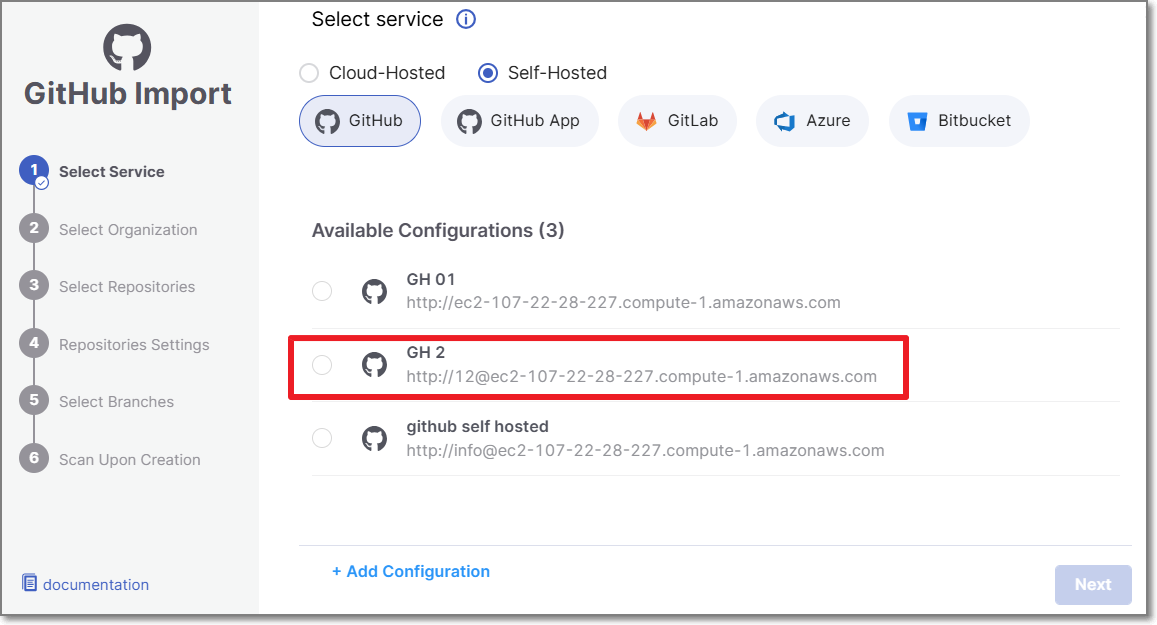Viewport: 1157px width, 625px height.
Task: Click the info icon beside Select service
Action: coord(466,19)
